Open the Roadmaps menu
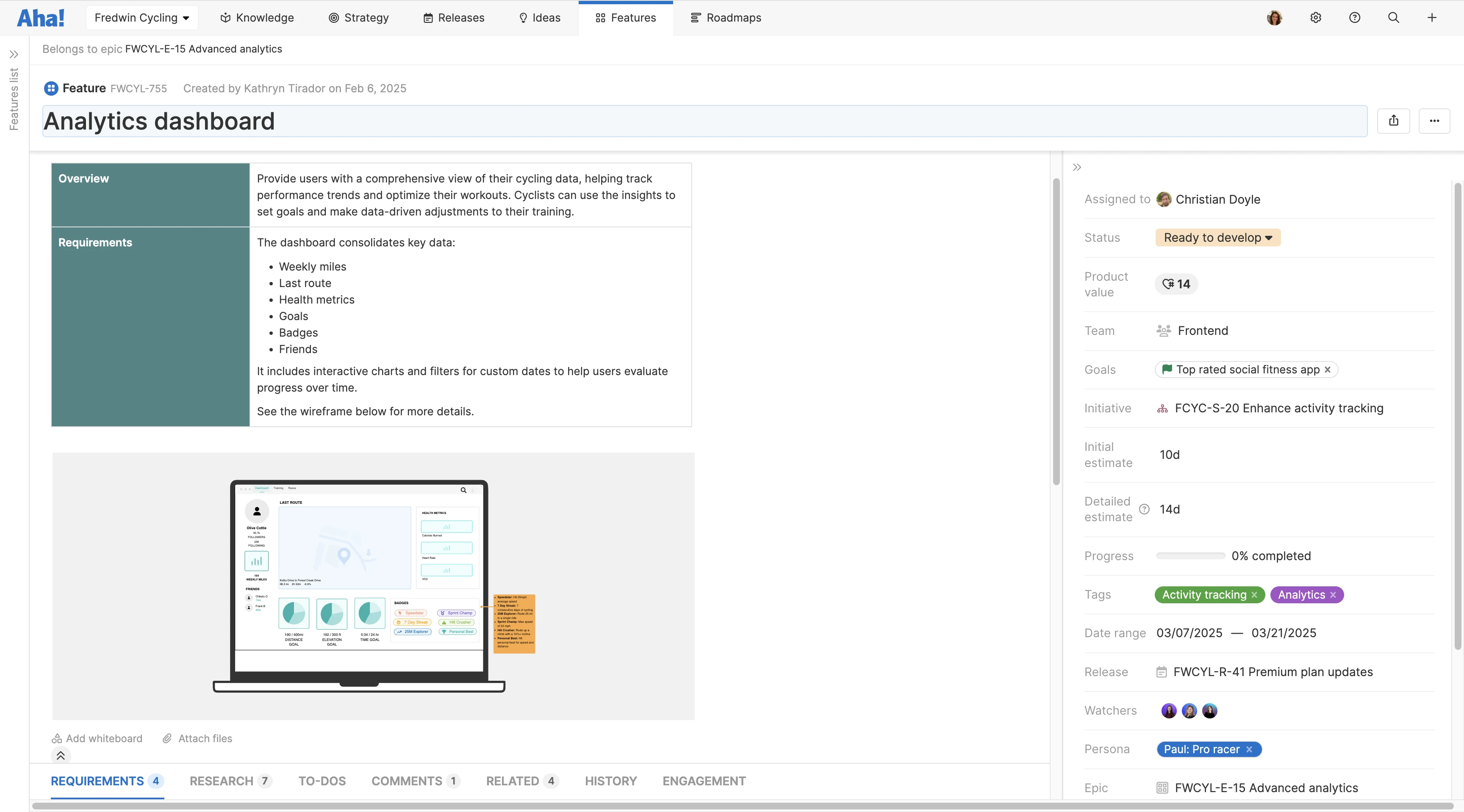This screenshot has height=812, width=1464. click(726, 18)
